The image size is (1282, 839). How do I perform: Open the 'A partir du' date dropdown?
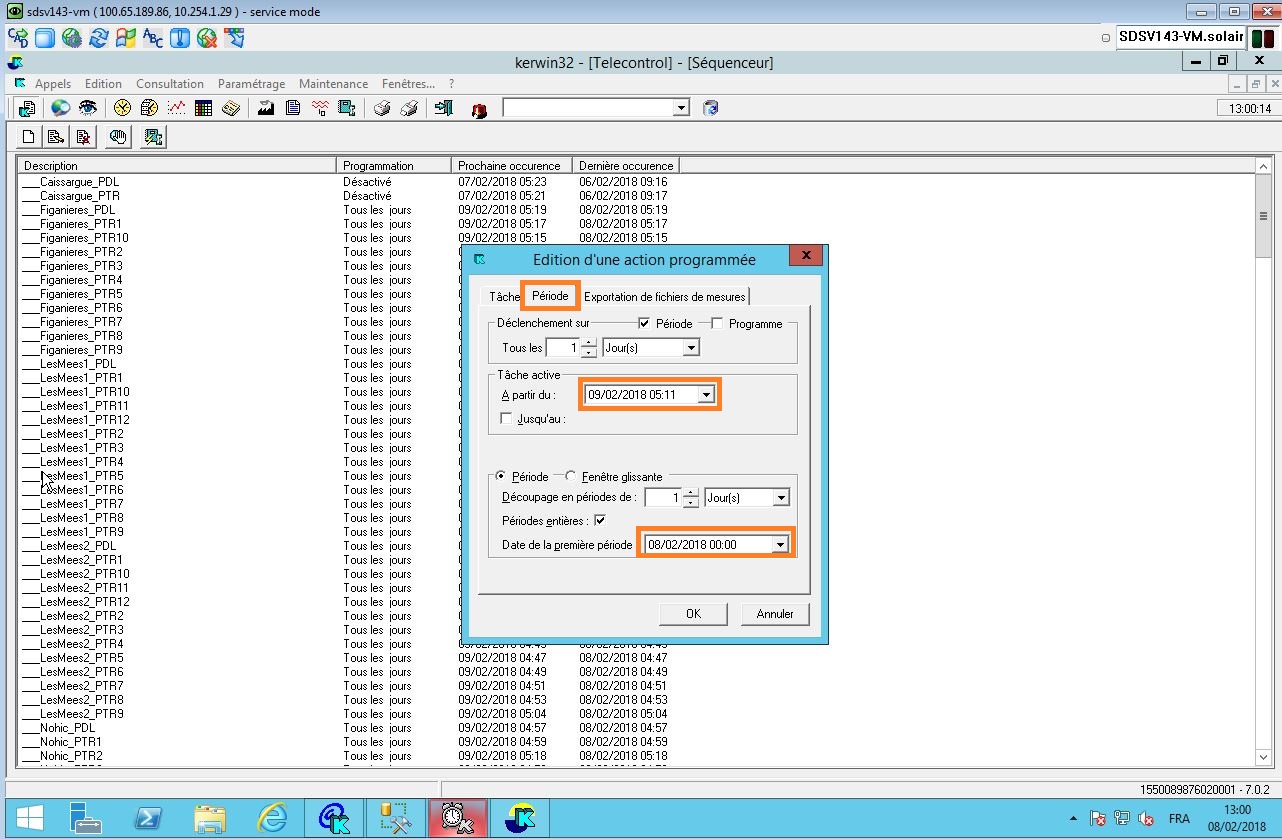tap(707, 395)
